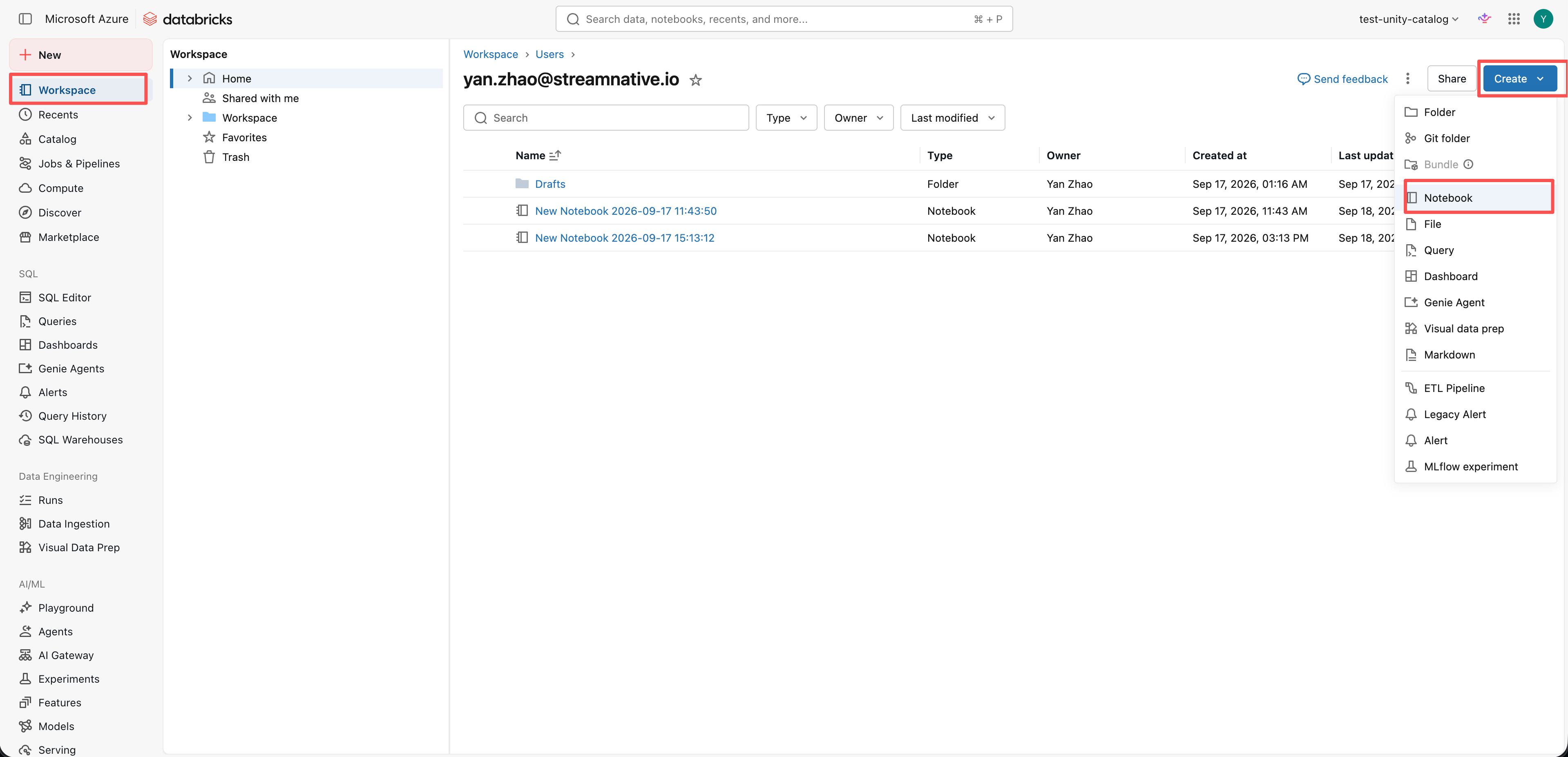Open New Notebook 2026-09-17 11:43:50
This screenshot has width=1568, height=757.
(626, 211)
